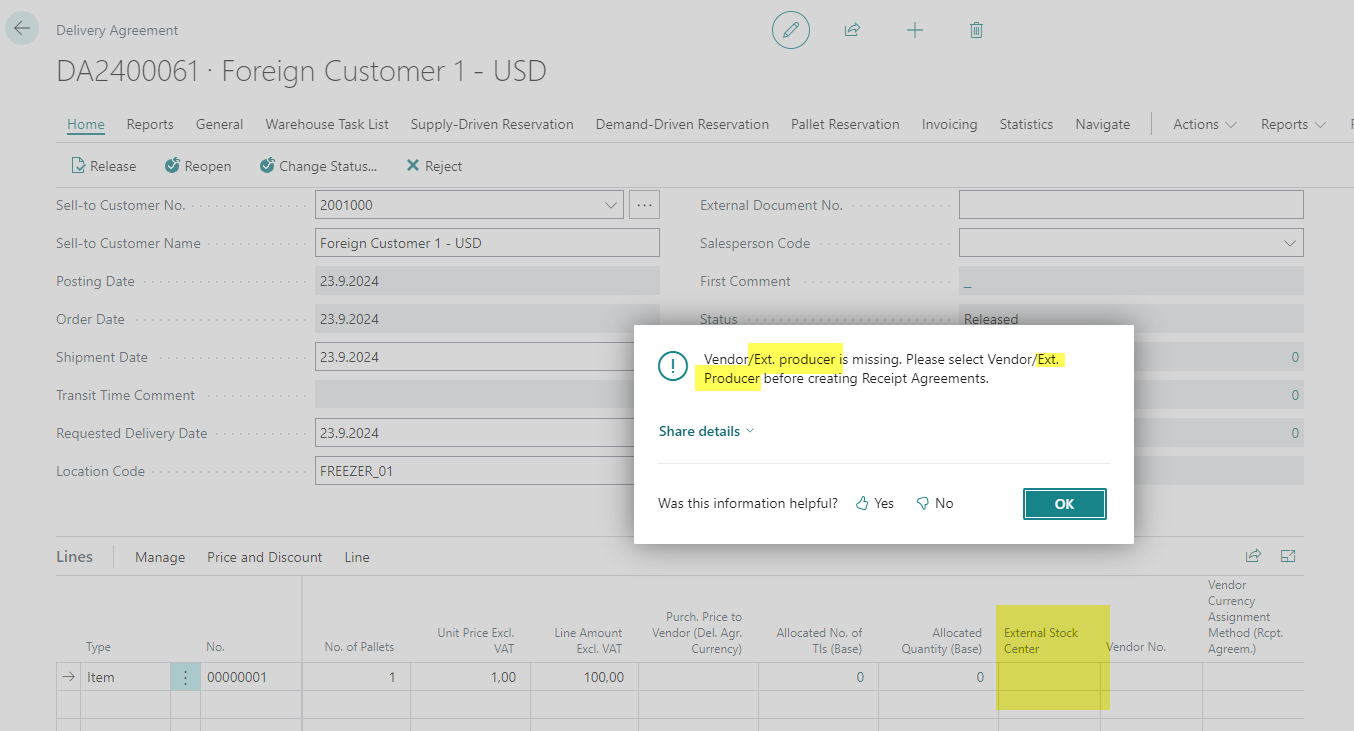This screenshot has height=731, width=1354.
Task: Click the External Document No. field
Action: coord(1130,205)
